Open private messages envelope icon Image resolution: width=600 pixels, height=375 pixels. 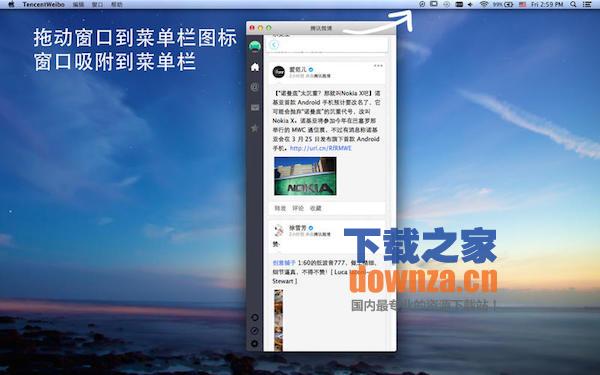(255, 108)
